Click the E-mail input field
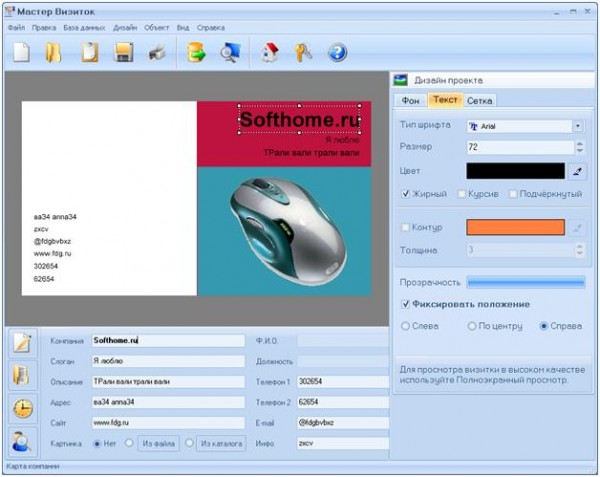600x477 pixels. pos(343,423)
